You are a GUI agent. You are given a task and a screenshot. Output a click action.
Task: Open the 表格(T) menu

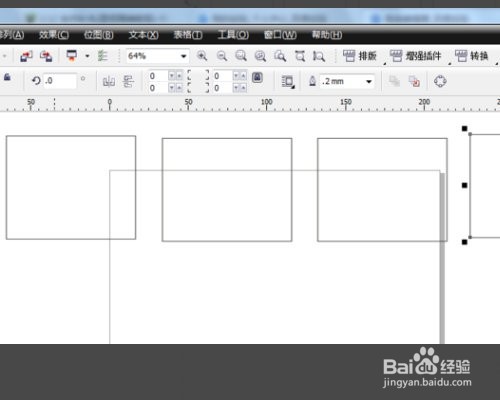(x=188, y=35)
